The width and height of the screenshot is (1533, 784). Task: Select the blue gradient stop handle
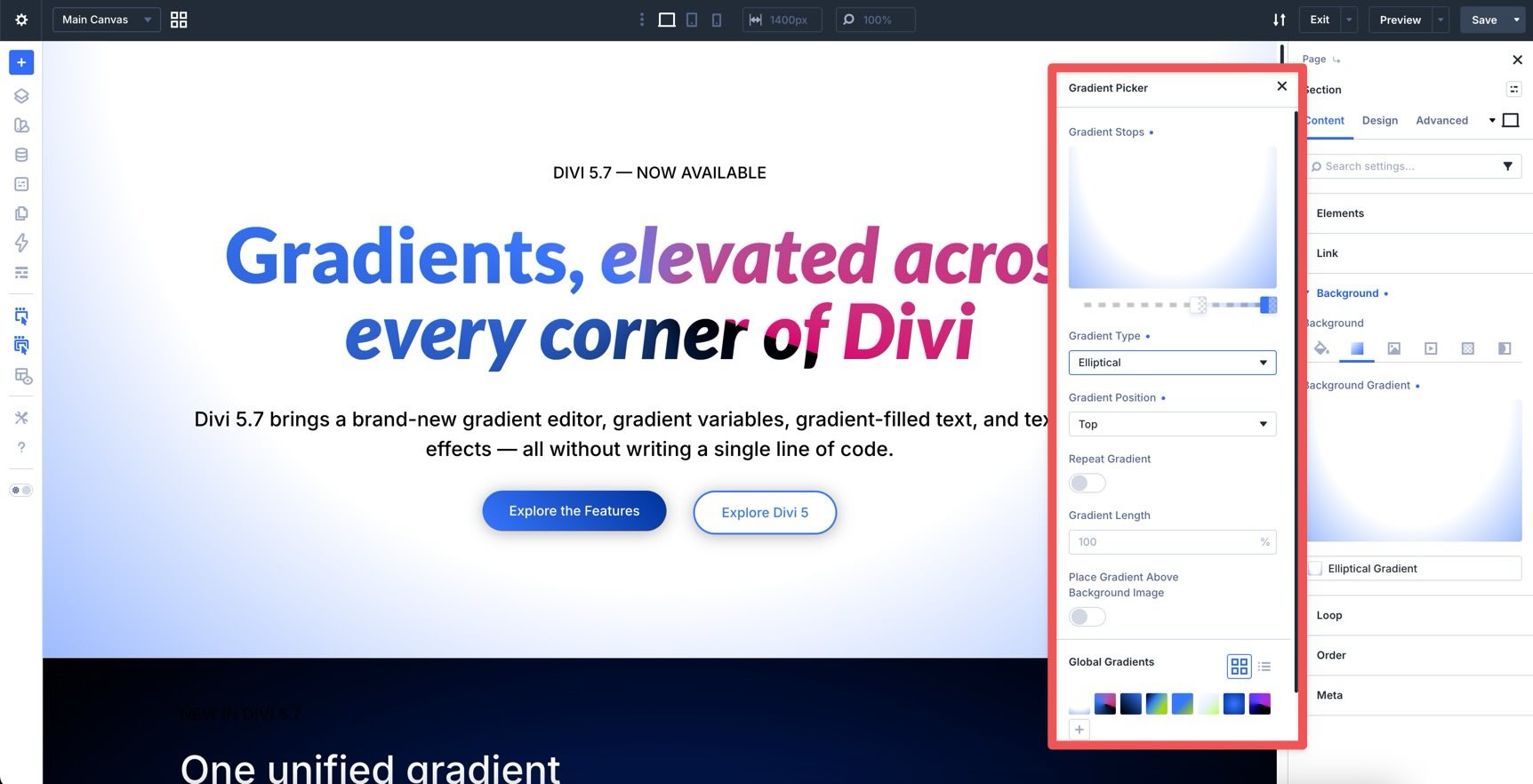(1269, 305)
